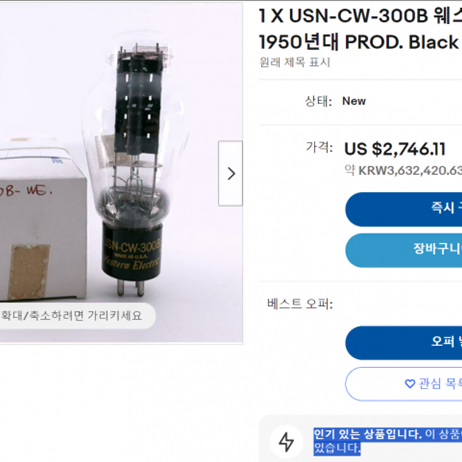Click the New condition value
462x462 pixels.
354,101
